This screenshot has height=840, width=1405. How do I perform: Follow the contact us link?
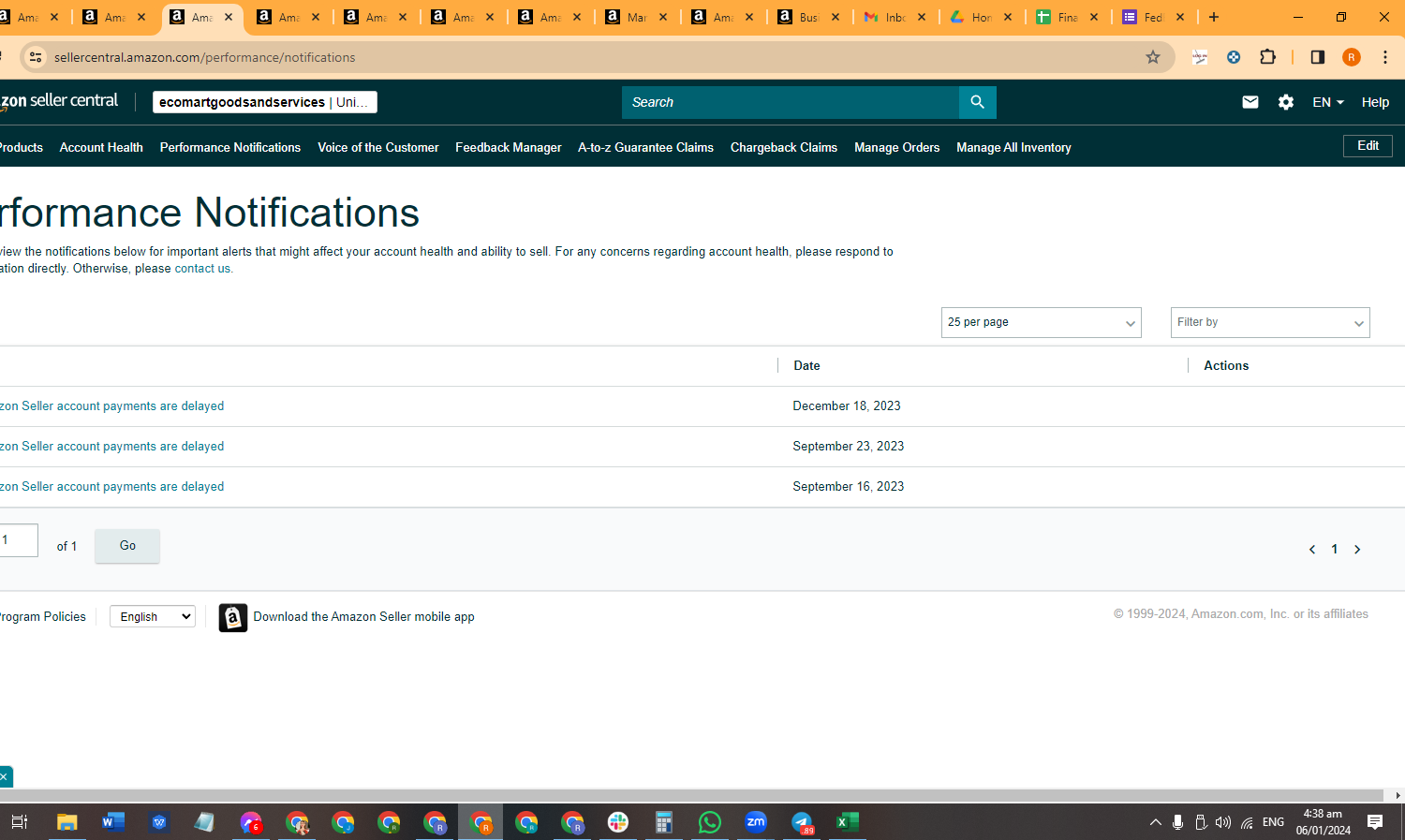pyautogui.click(x=203, y=269)
